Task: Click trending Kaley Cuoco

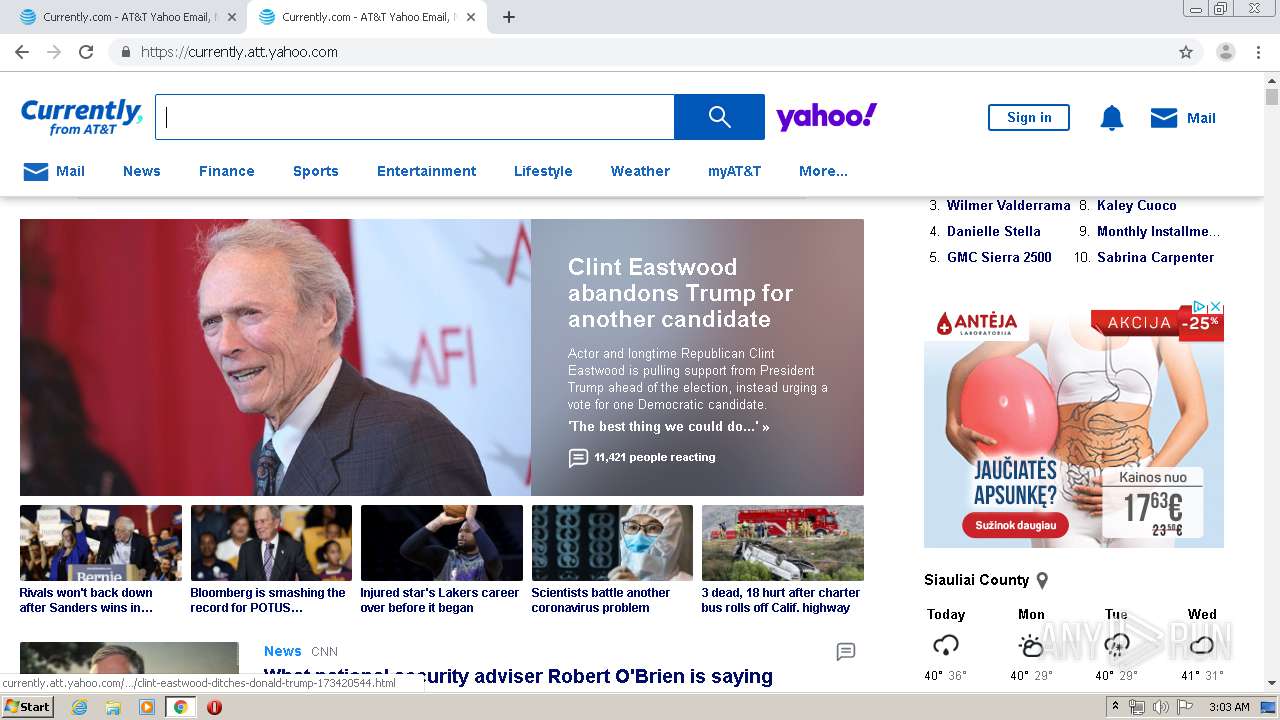Action: tap(1136, 205)
